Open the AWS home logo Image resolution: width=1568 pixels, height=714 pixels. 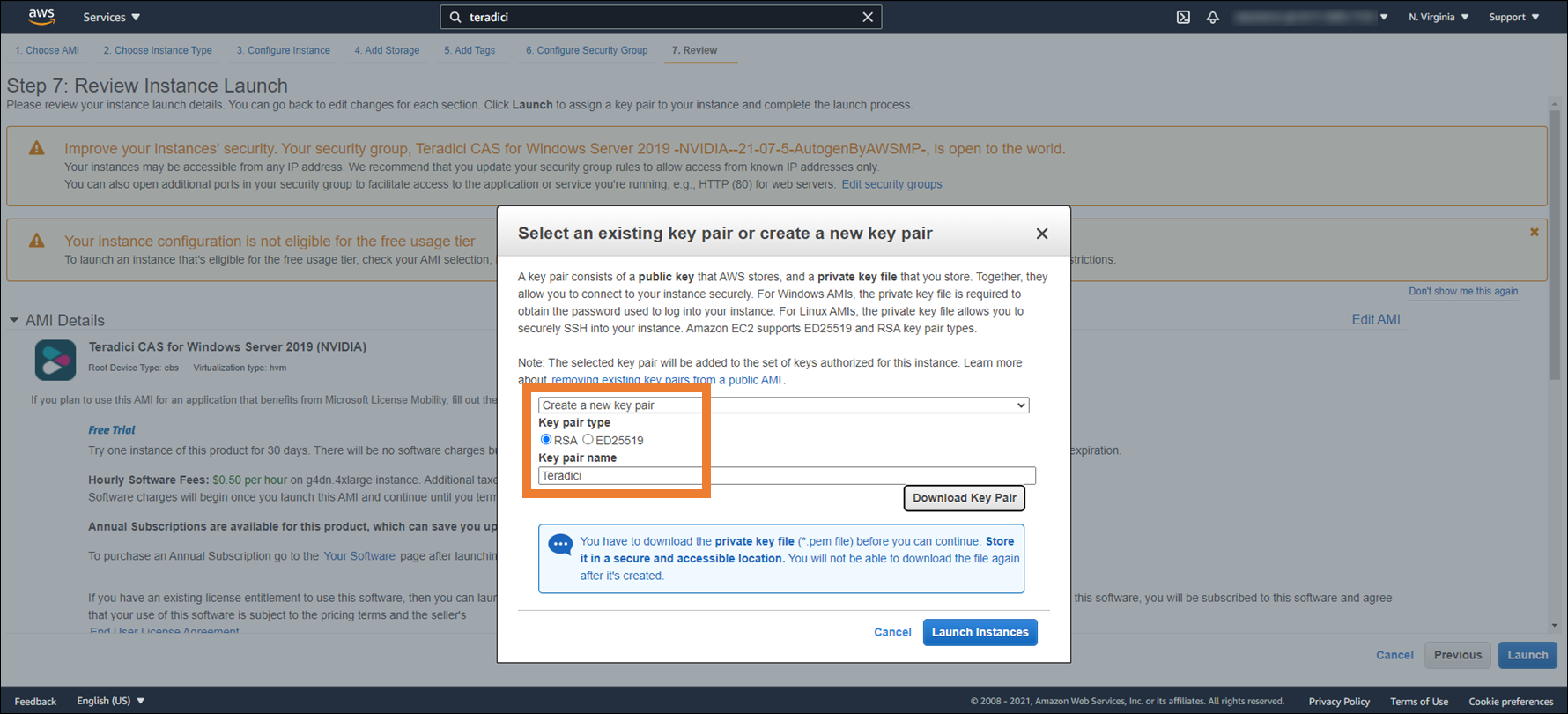(x=41, y=16)
